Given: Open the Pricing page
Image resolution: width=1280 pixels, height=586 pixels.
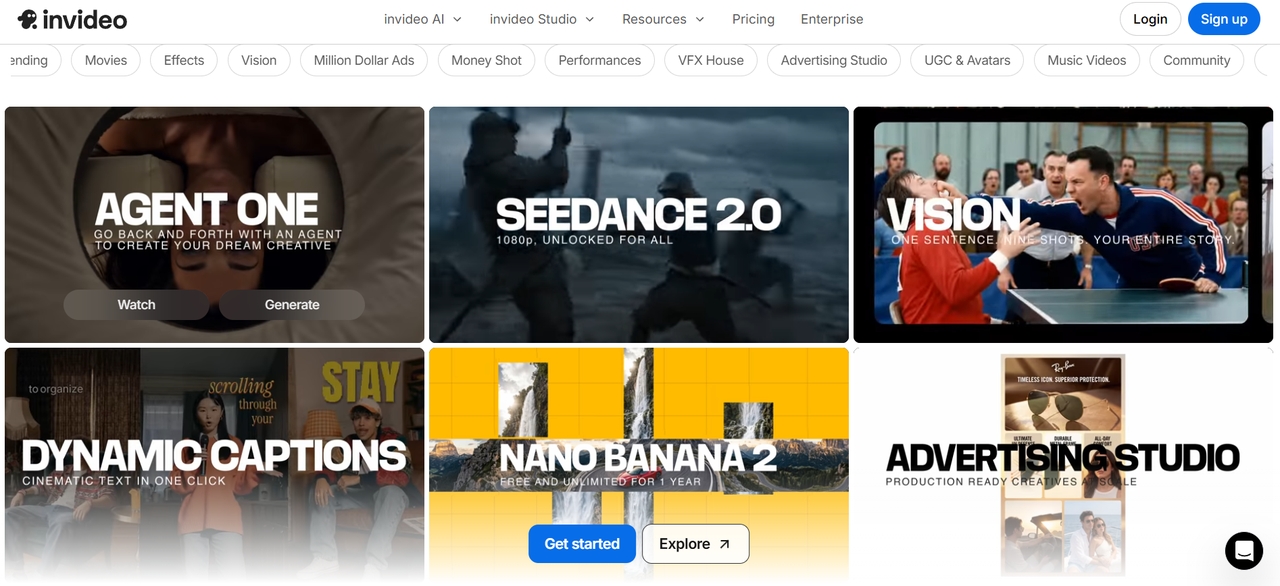Looking at the screenshot, I should tap(753, 19).
